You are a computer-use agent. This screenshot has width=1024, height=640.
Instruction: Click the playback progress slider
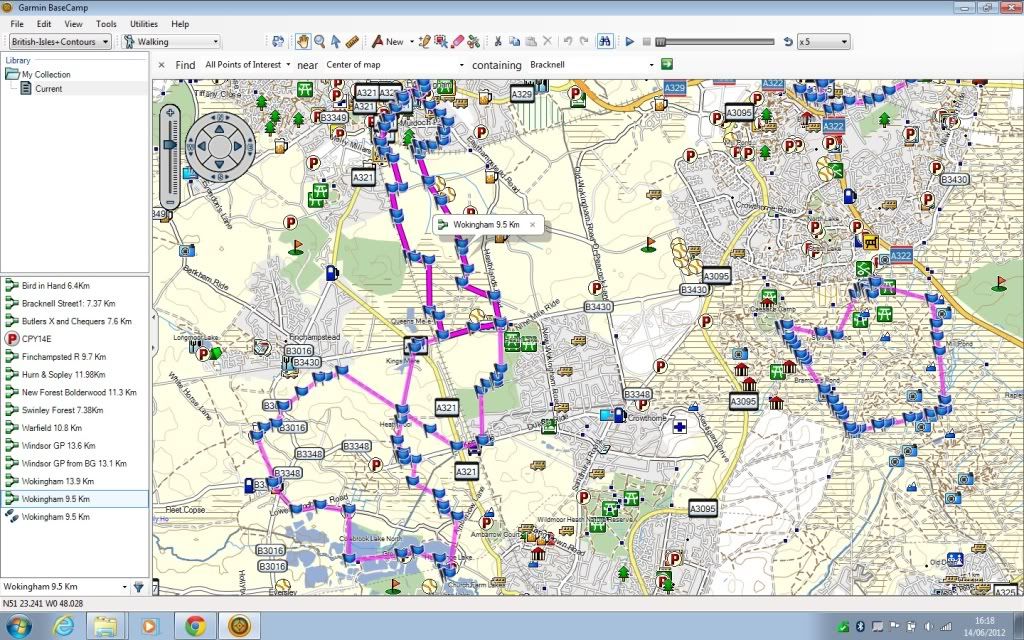click(715, 42)
